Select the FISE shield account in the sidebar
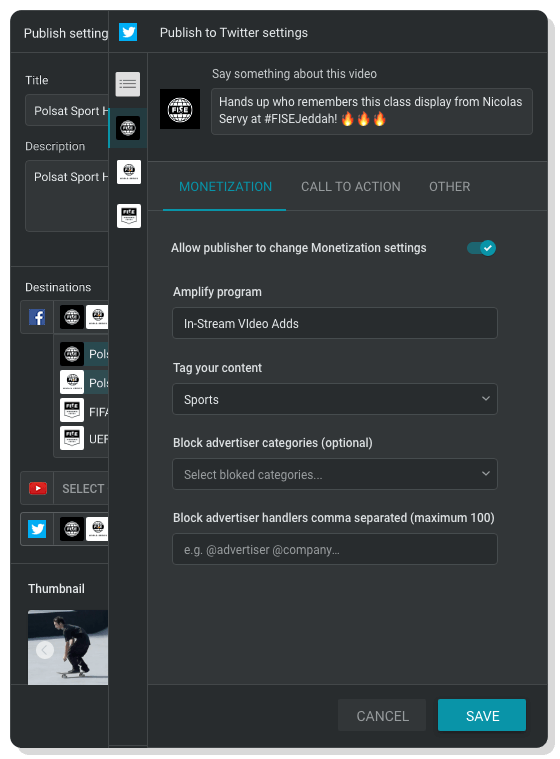 [x=129, y=216]
